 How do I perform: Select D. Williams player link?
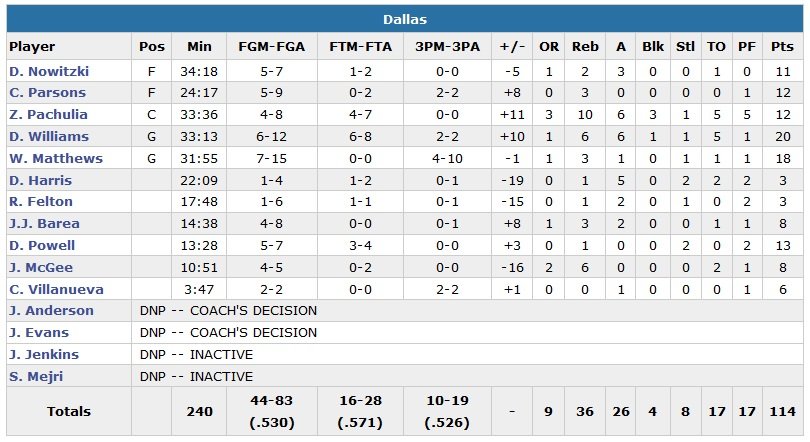click(49, 137)
